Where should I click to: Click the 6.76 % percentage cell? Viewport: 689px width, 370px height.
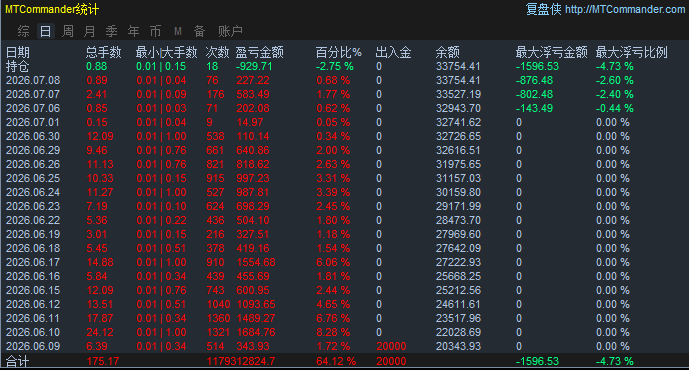[333, 319]
